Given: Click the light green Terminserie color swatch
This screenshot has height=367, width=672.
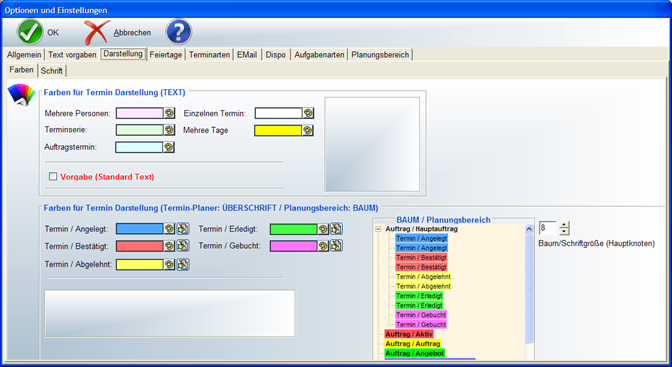Looking at the screenshot, I should click(x=140, y=130).
